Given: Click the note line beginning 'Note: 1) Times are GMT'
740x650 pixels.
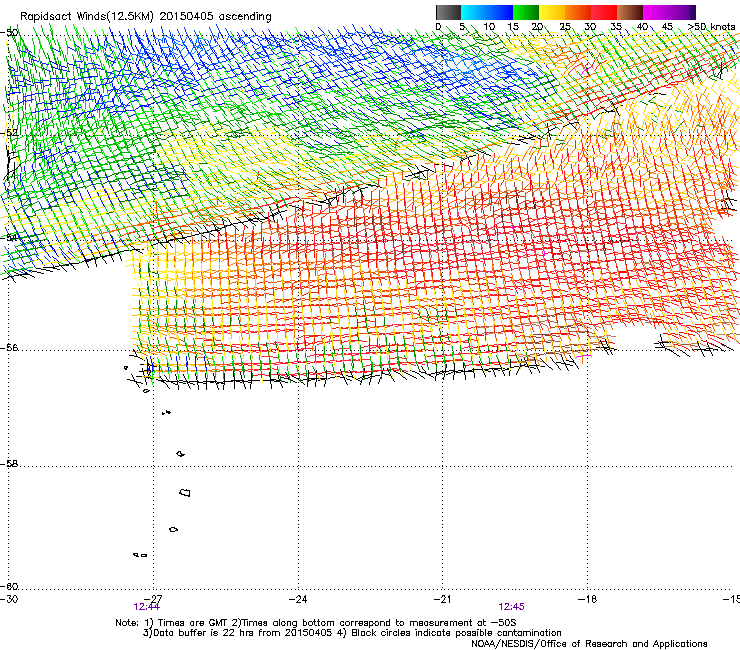Looking at the screenshot, I should 316,623.
